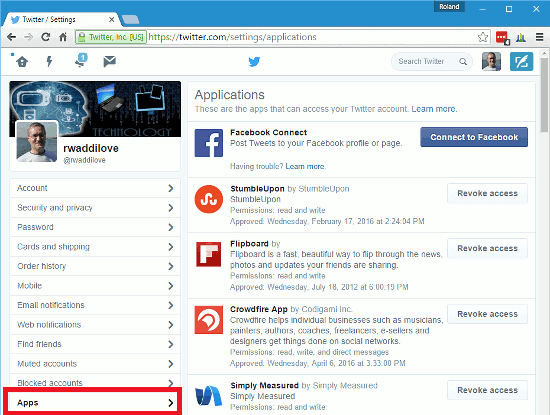The image size is (550, 415).
Task: Click @rwaddilove handle
Action: (84, 160)
